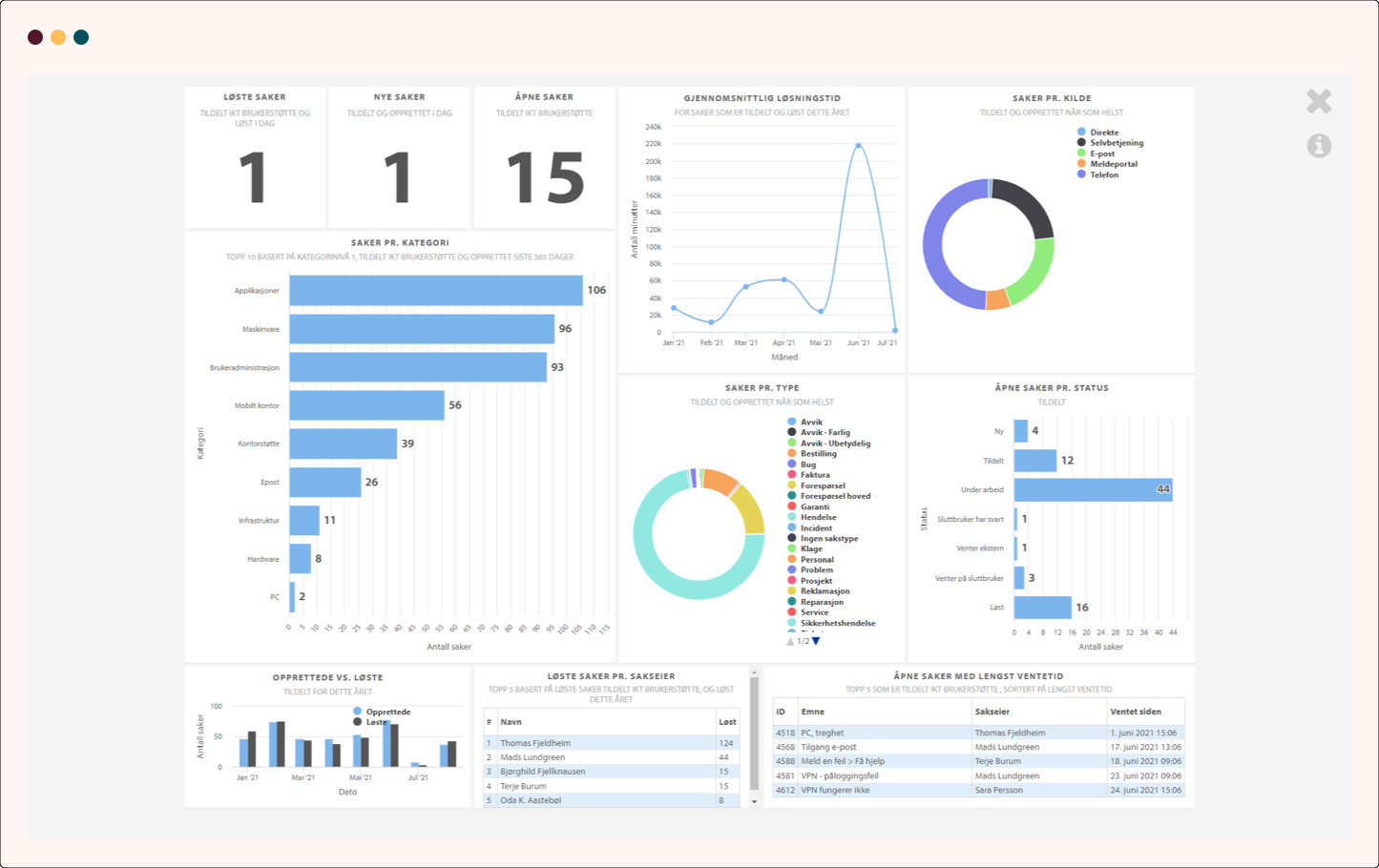Toggle Forespørsel in the type legend
This screenshot has width=1379, height=868.
822,486
